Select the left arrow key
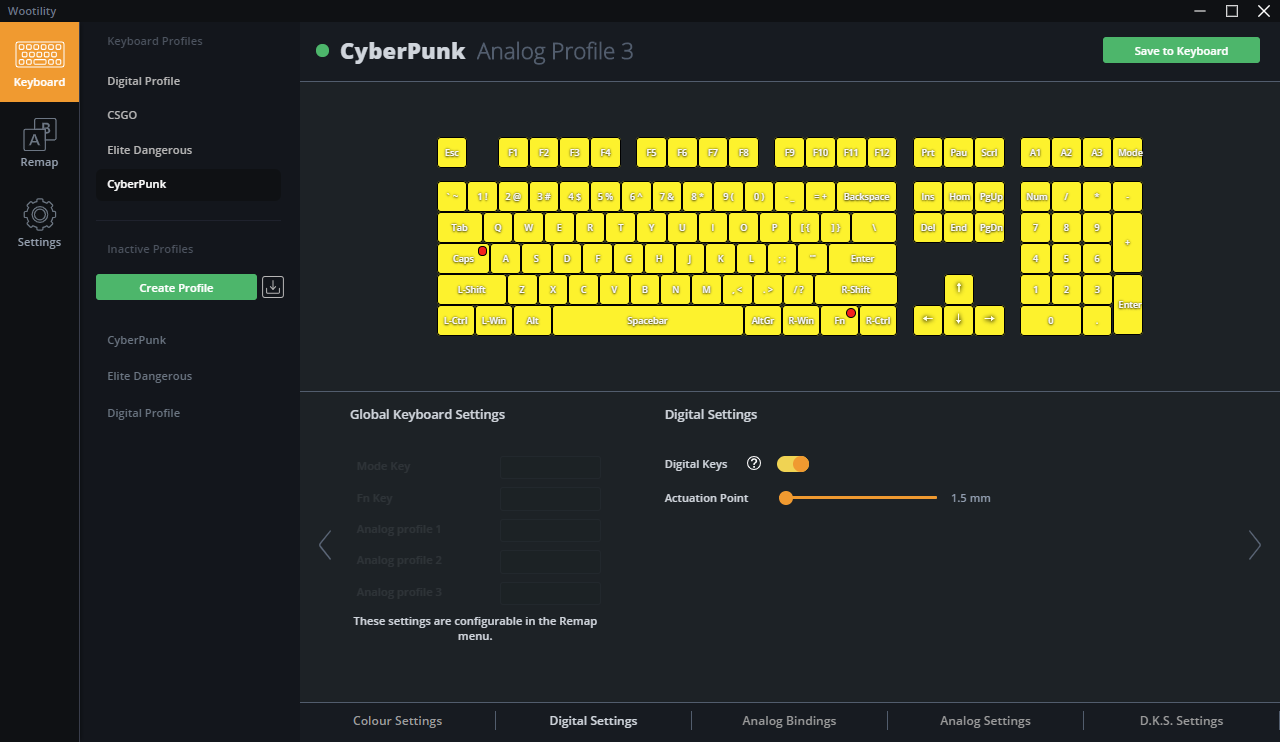Viewport: 1280px width, 742px height. [x=928, y=320]
